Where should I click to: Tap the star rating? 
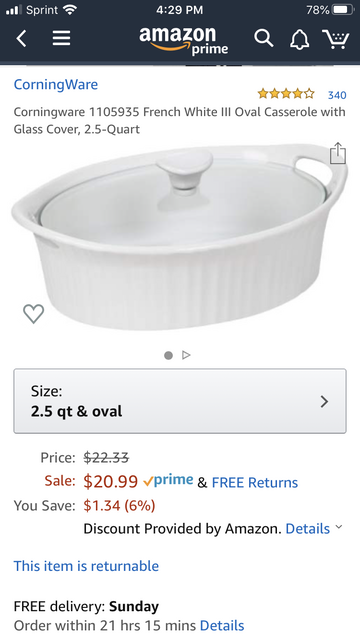(286, 94)
